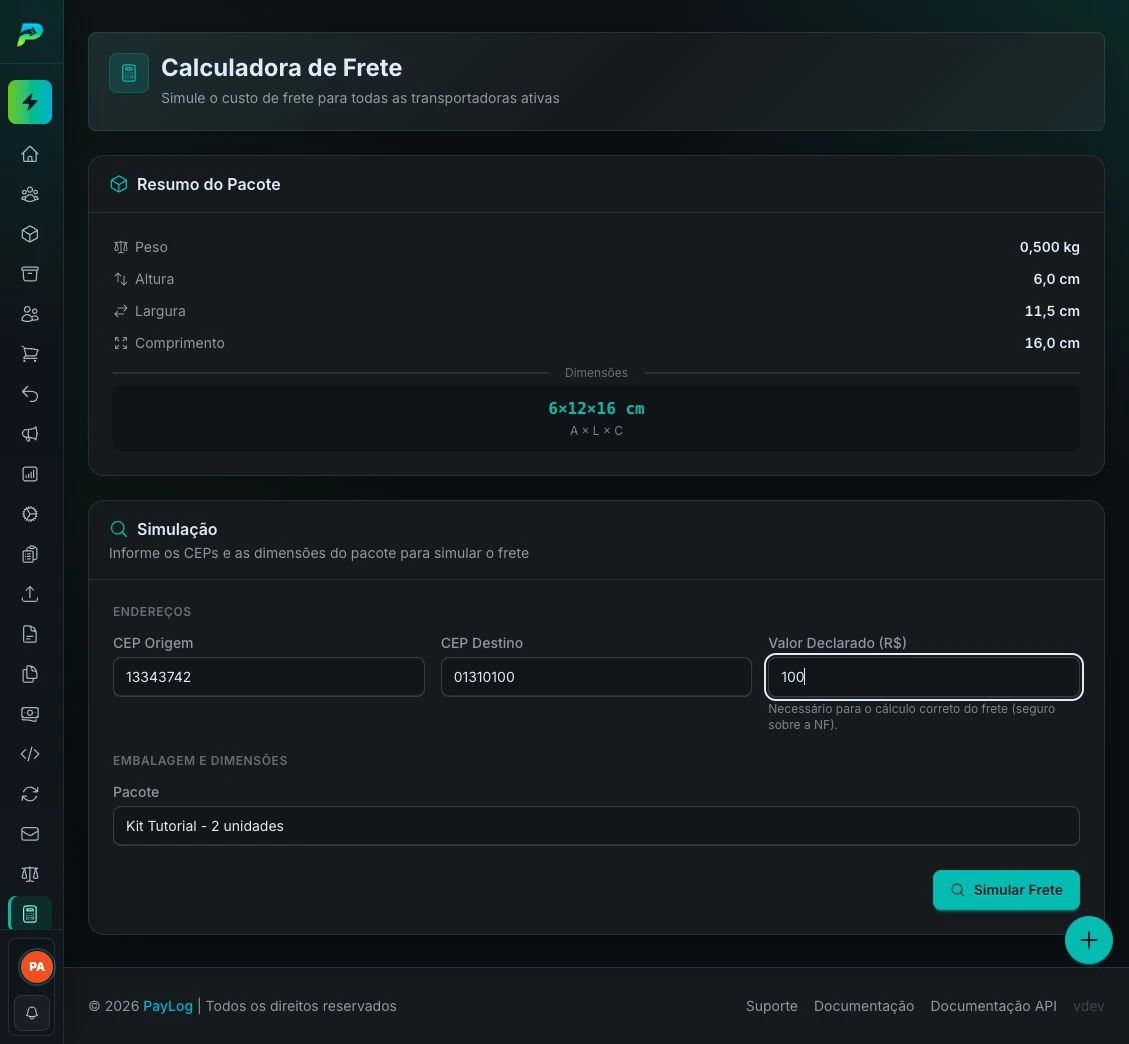Open the monitor screen sidebar icon
Image resolution: width=1129 pixels, height=1044 pixels.
coord(30,714)
